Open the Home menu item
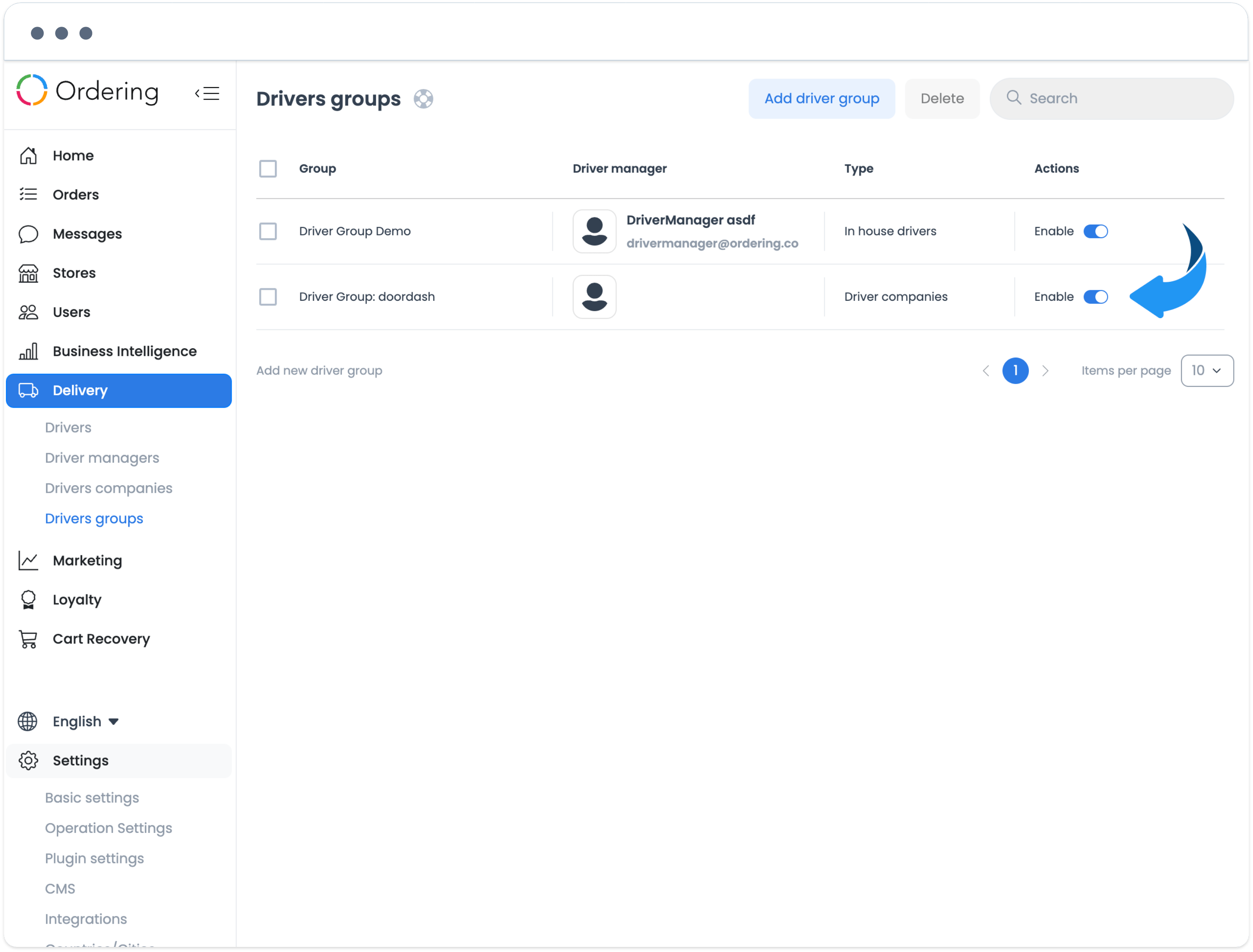Screen dimensions: 1253x952 [118, 155]
